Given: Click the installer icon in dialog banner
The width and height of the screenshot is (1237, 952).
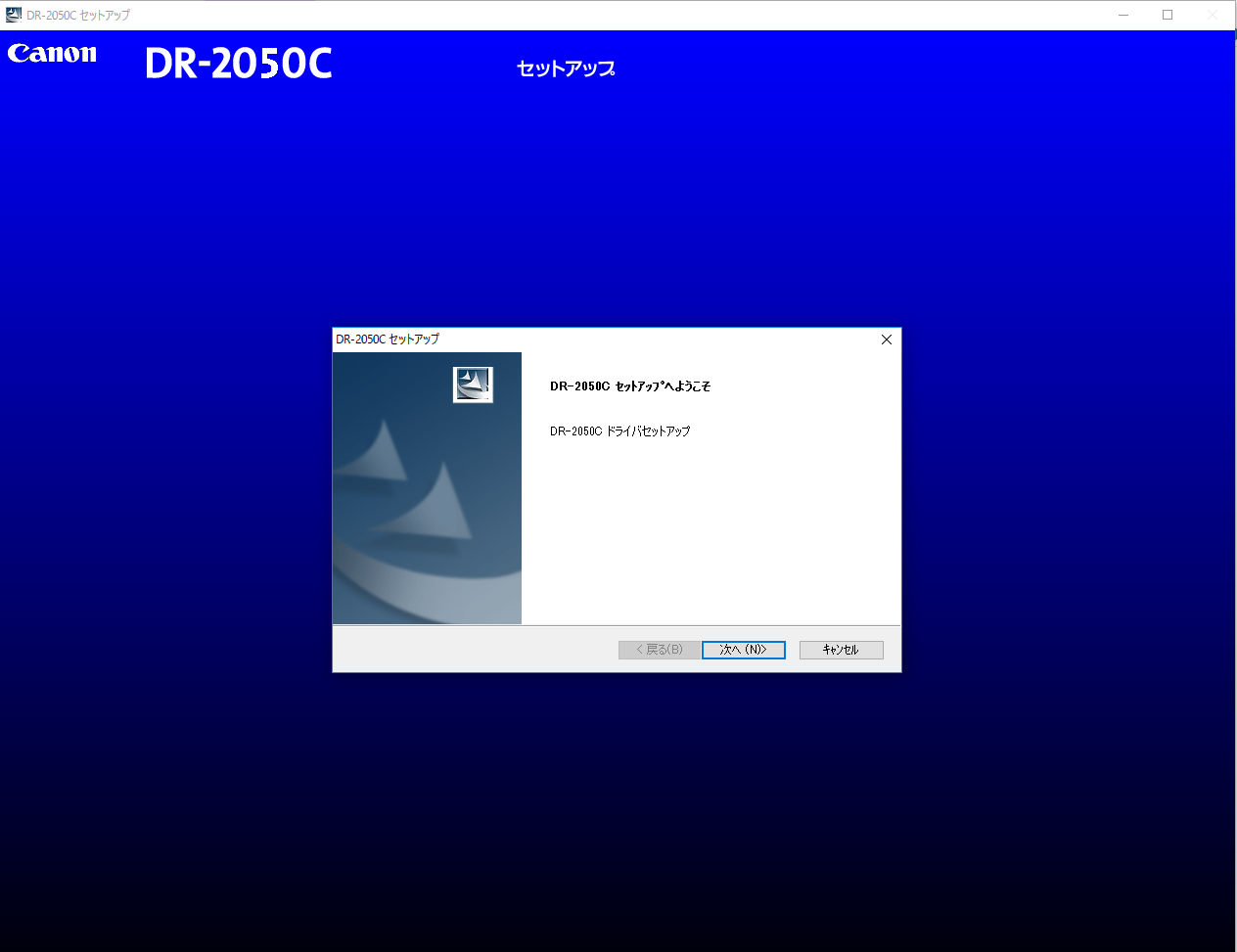Looking at the screenshot, I should click(x=473, y=384).
